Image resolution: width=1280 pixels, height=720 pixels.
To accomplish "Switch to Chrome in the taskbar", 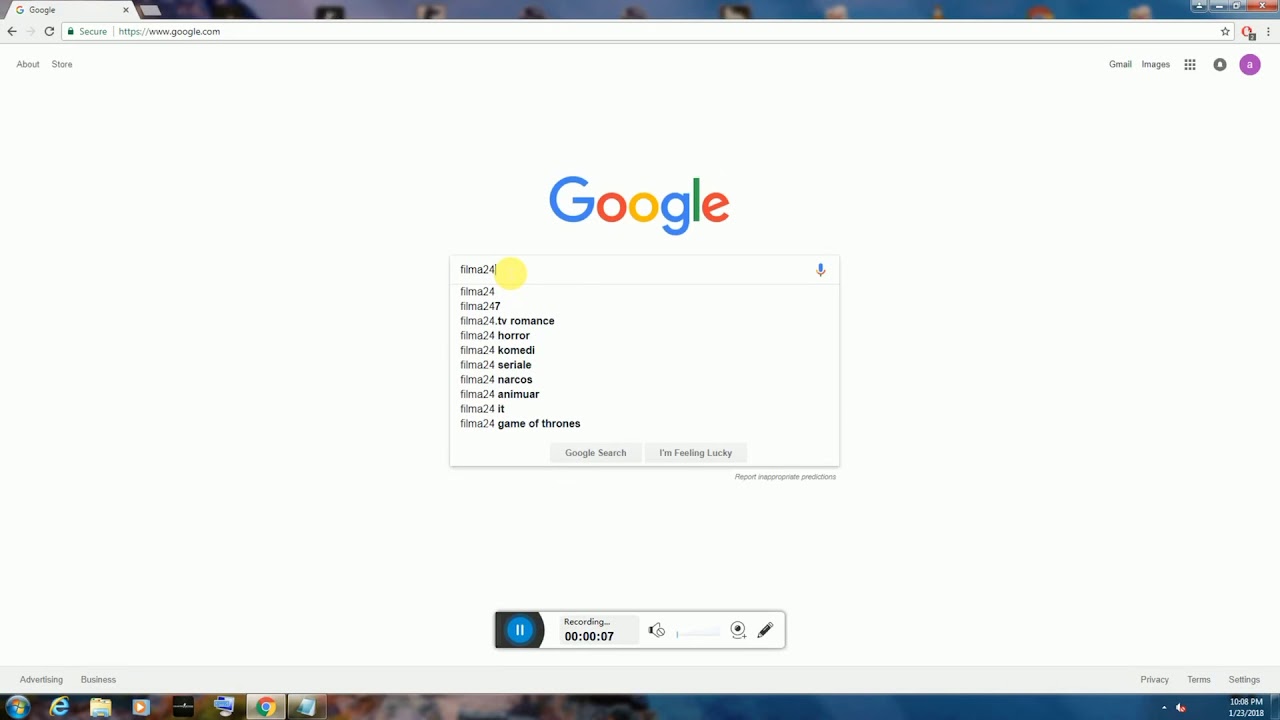I will click(265, 707).
